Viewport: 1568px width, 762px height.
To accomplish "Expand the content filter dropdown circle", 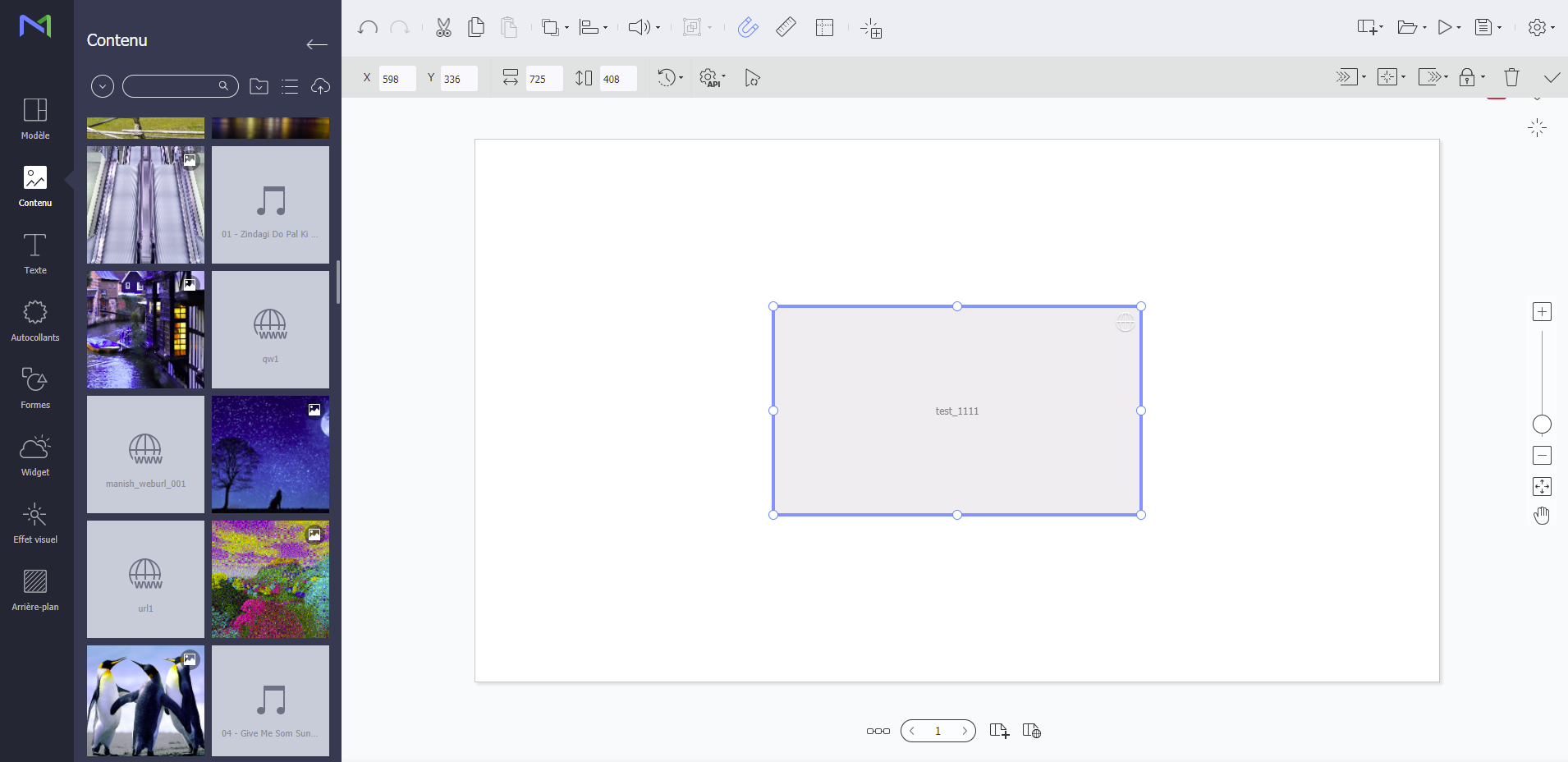I will [103, 86].
